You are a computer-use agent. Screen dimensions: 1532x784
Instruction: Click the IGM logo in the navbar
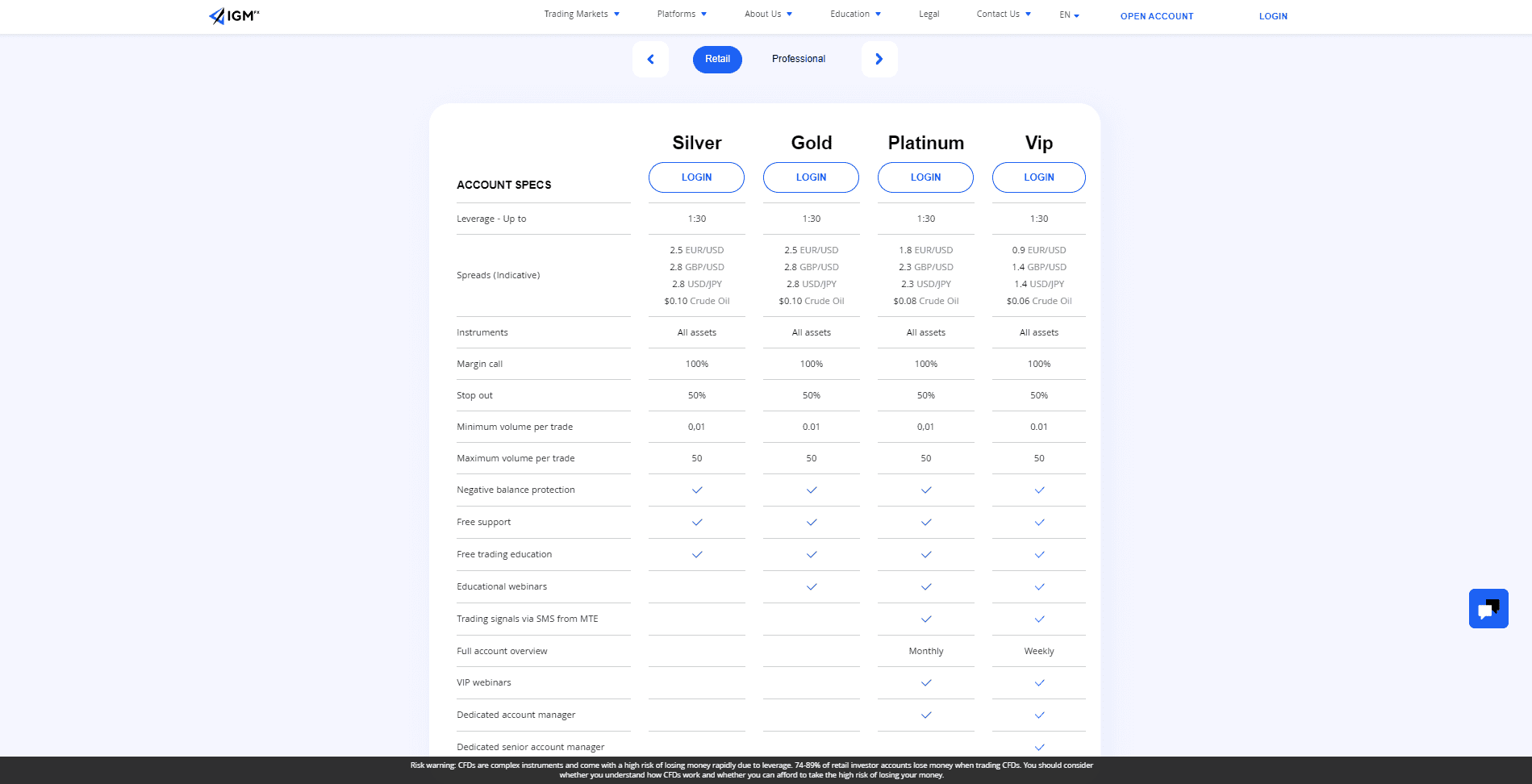232,15
